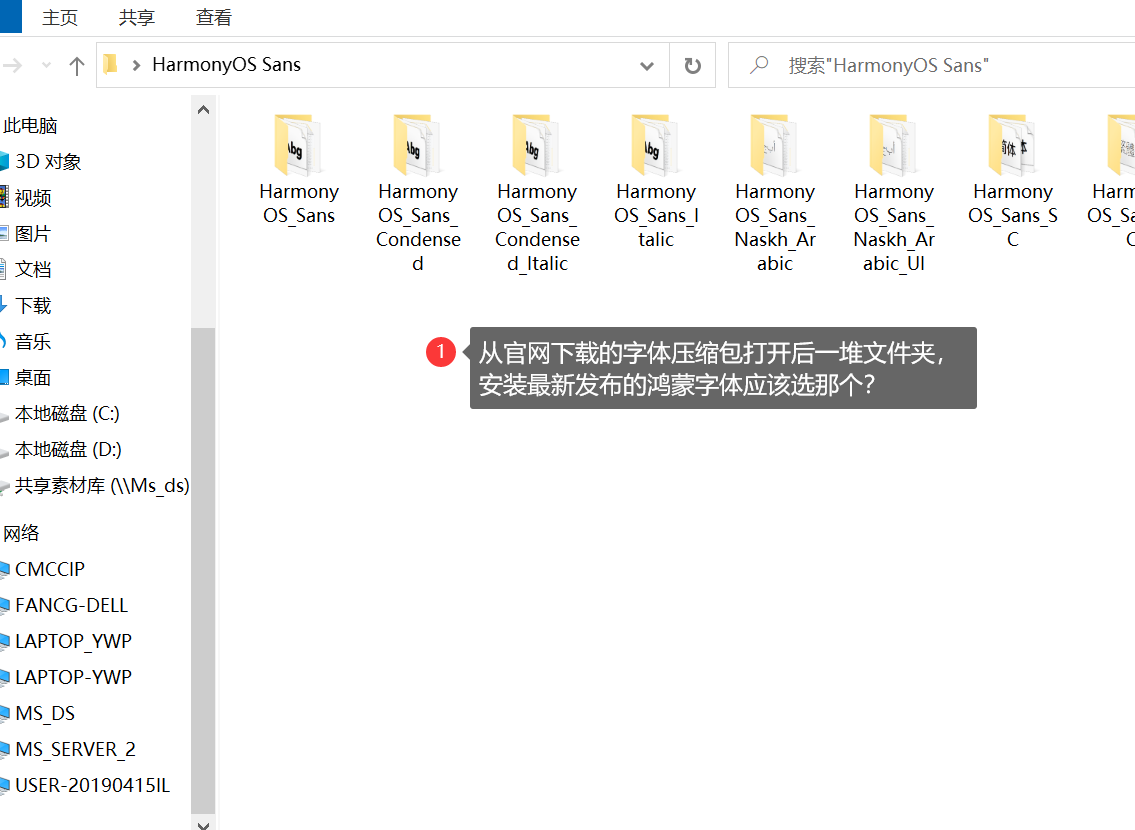This screenshot has height=830, width=1135.
Task: Select 视频 in sidebar
Action: [33, 198]
